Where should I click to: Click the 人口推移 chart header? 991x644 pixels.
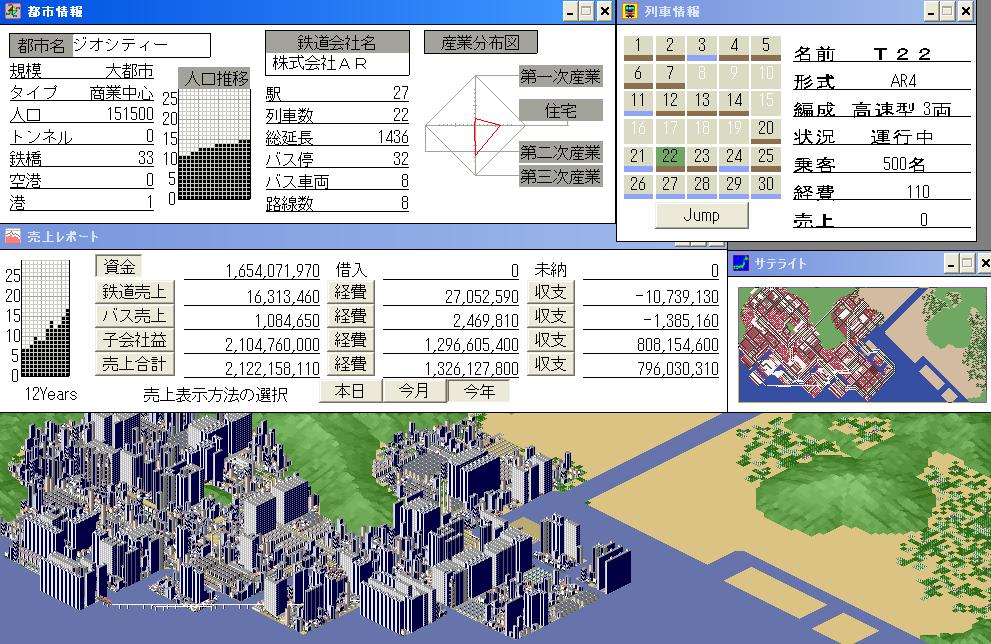pos(215,78)
